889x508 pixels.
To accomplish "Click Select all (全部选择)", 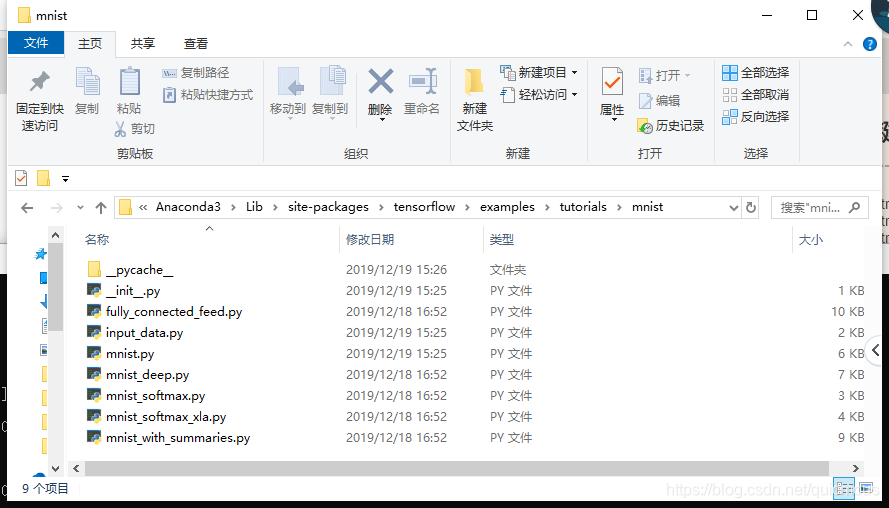I will [756, 73].
